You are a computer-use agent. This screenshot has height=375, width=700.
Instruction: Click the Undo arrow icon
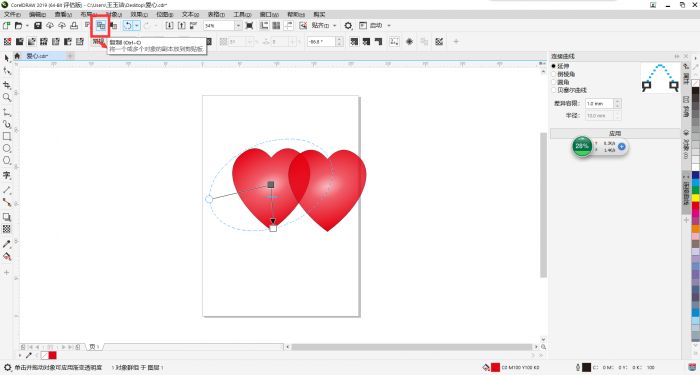[128, 26]
